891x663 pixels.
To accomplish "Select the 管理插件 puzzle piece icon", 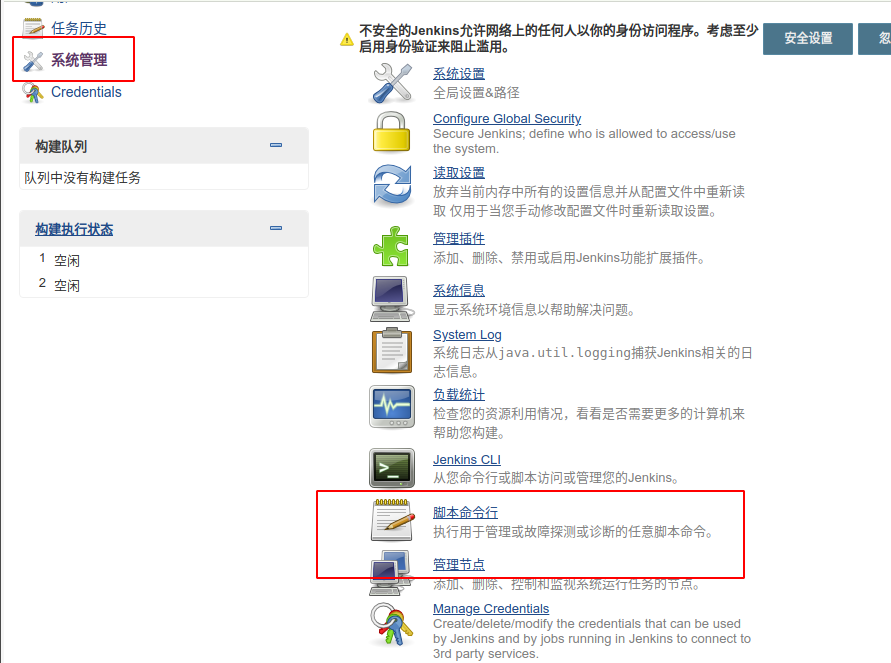I will point(393,247).
